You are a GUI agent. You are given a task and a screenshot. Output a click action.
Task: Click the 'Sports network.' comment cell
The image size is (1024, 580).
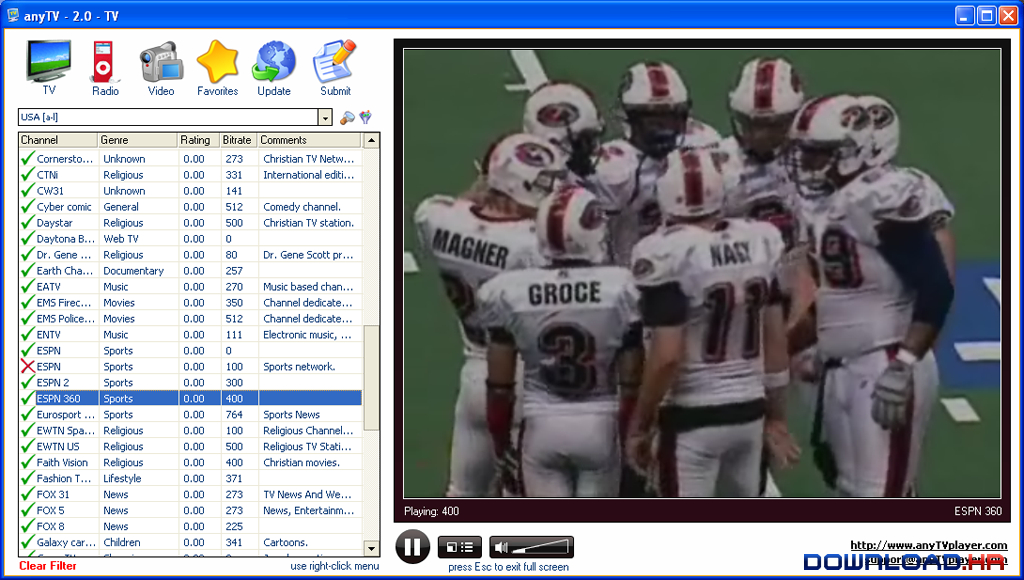click(299, 366)
